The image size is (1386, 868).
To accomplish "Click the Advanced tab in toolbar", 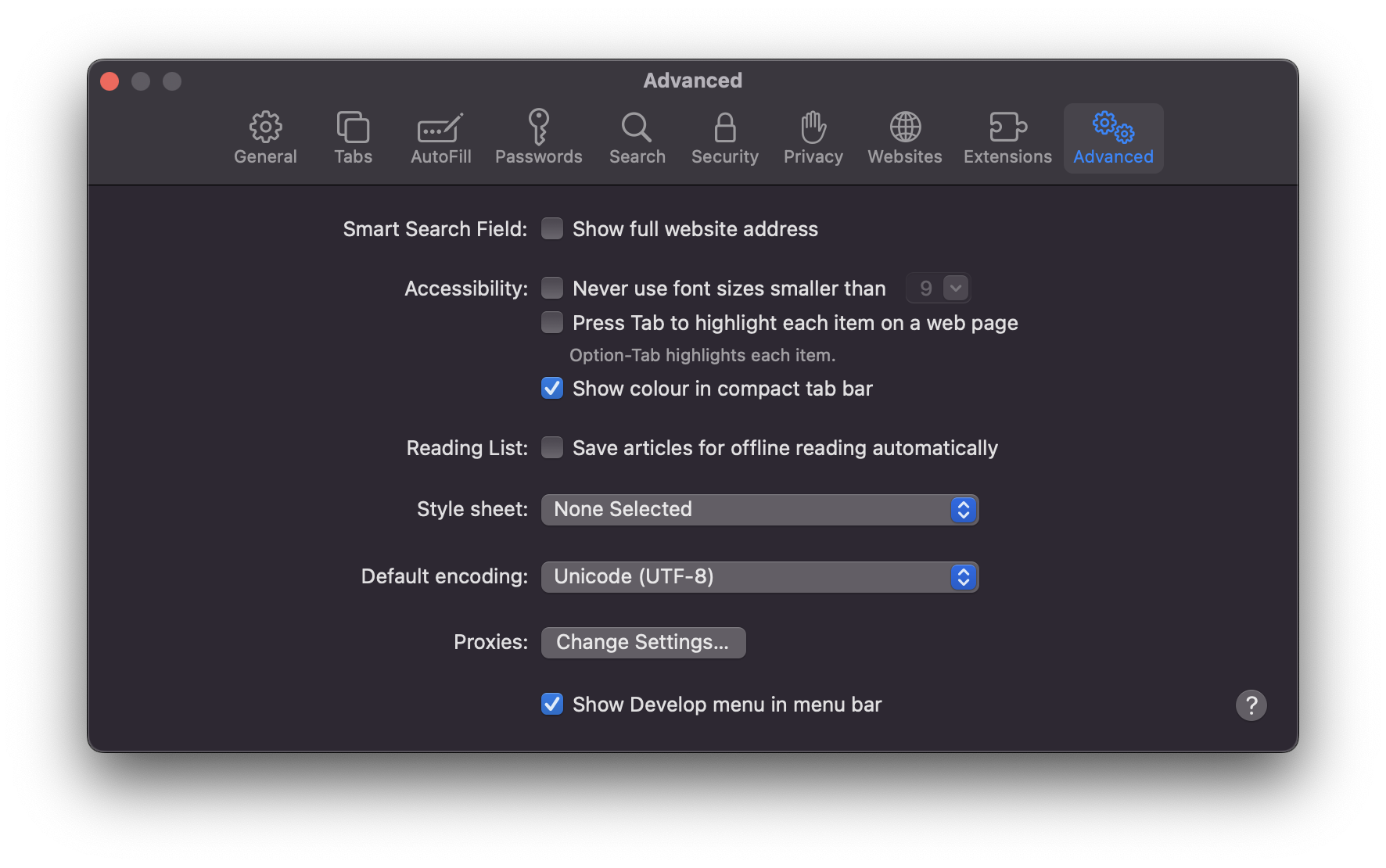I will point(1112,138).
